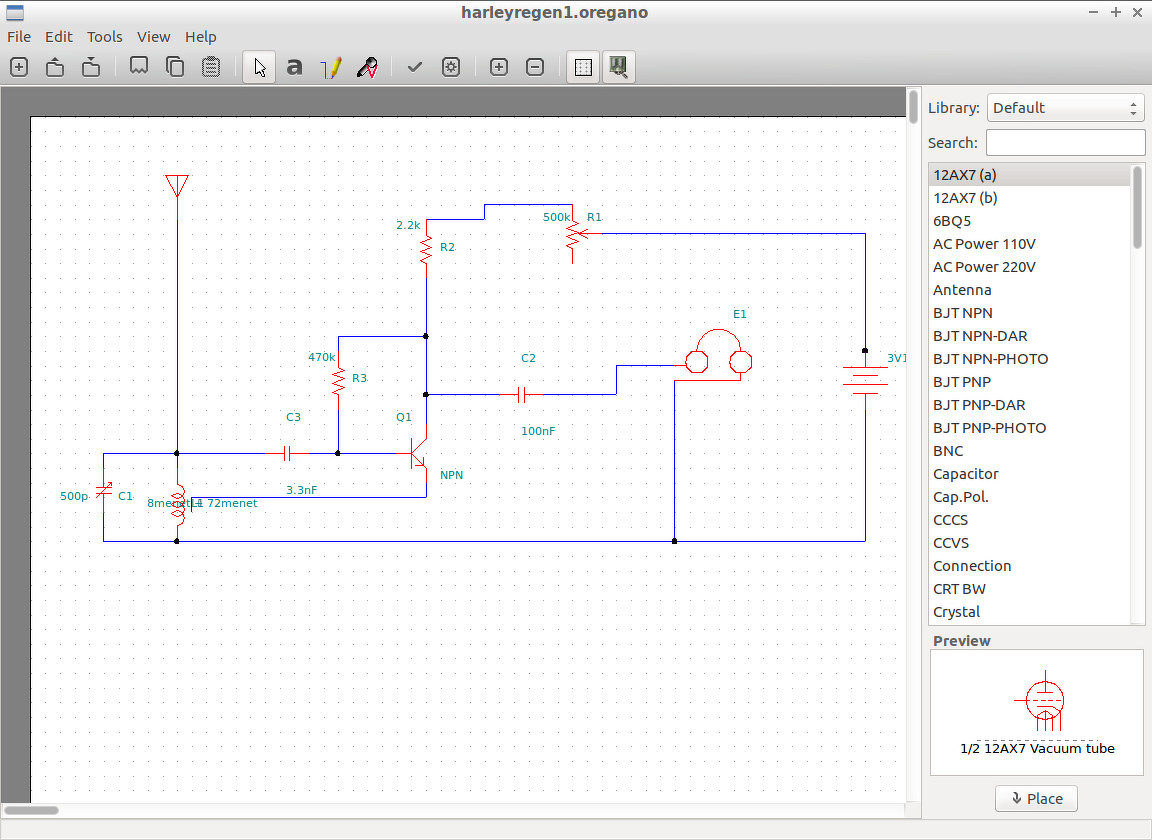
Task: Select CRT BW in the parts list
Action: pos(1029,589)
